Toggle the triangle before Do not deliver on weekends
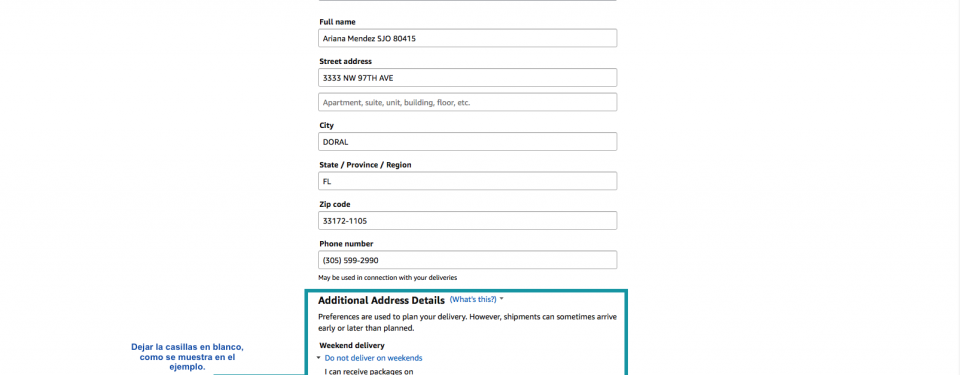Viewport: 960px width, 375px height. point(319,358)
